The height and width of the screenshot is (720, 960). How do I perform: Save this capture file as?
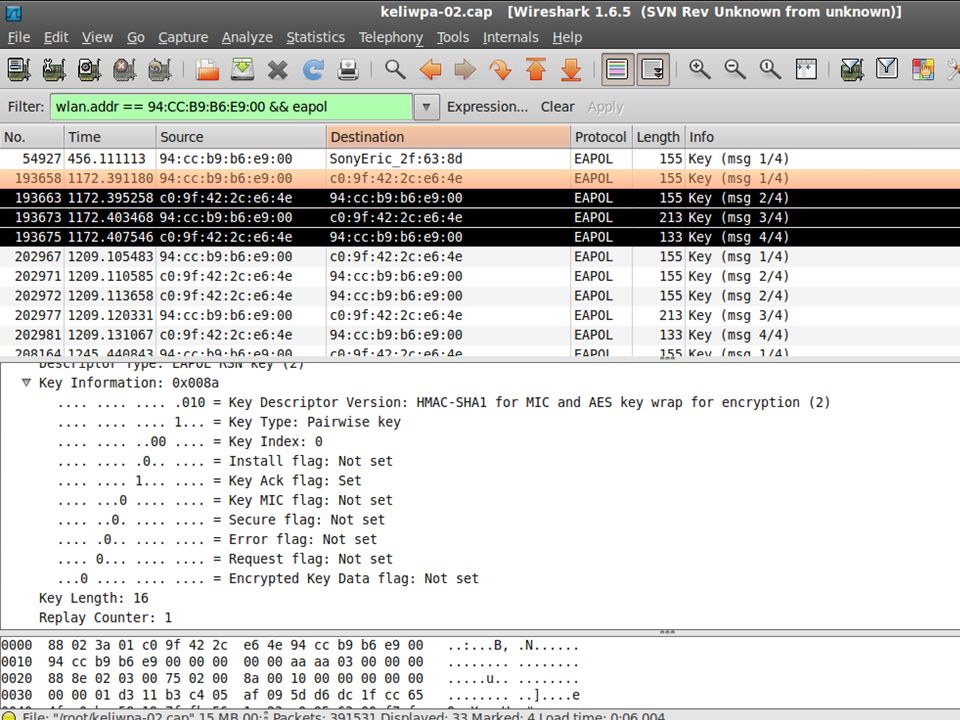click(242, 69)
